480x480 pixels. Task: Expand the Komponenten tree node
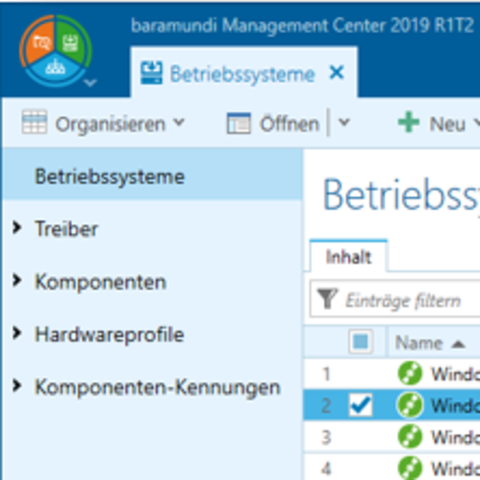(x=16, y=281)
